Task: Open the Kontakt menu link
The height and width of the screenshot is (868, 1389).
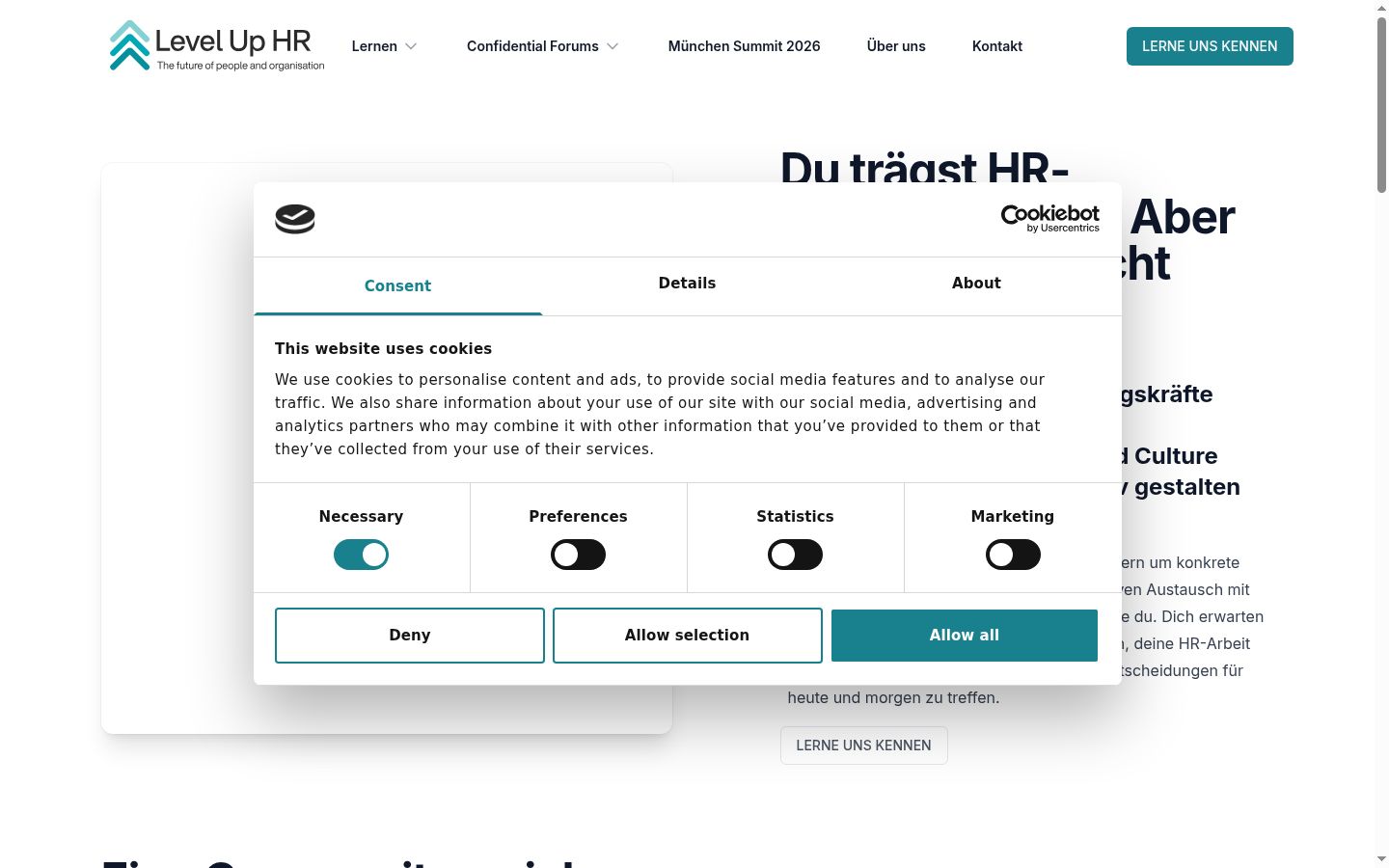Action: (x=997, y=46)
